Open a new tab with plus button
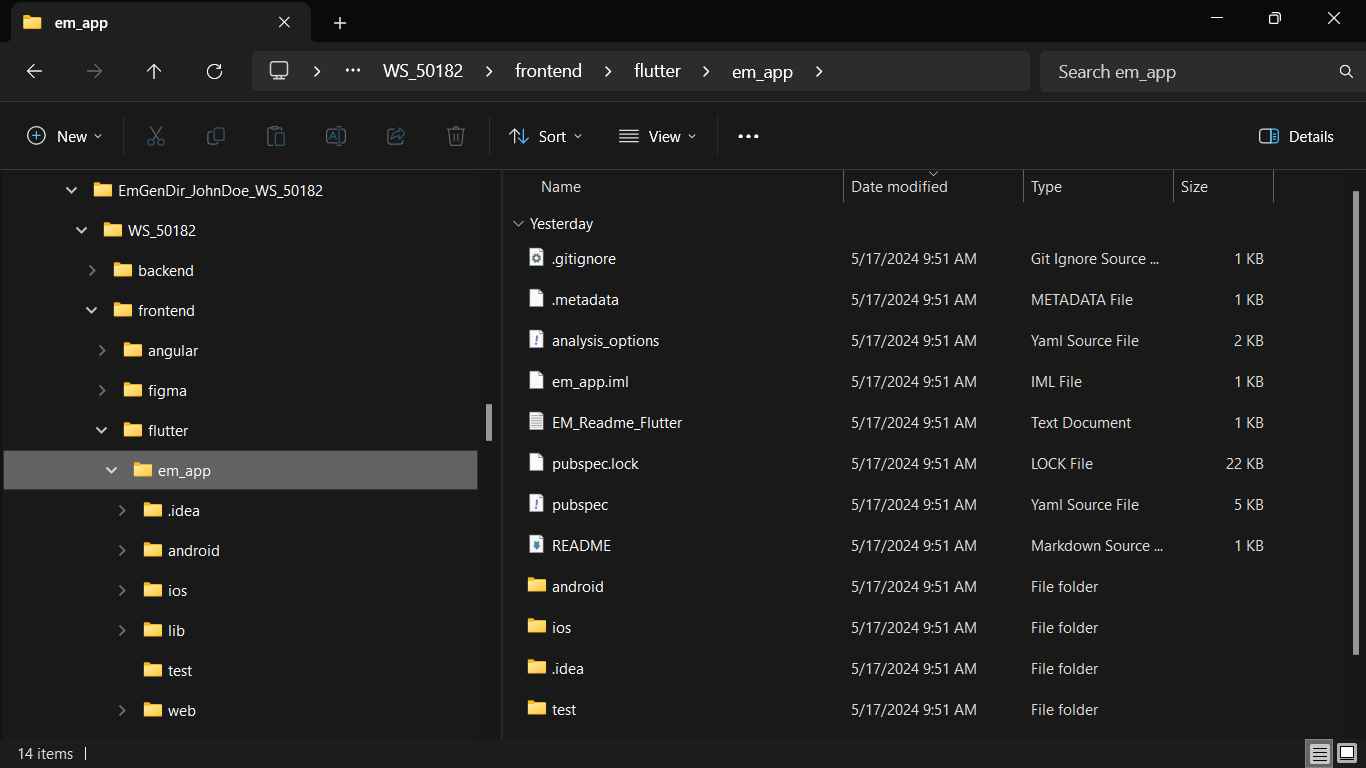 pos(340,22)
